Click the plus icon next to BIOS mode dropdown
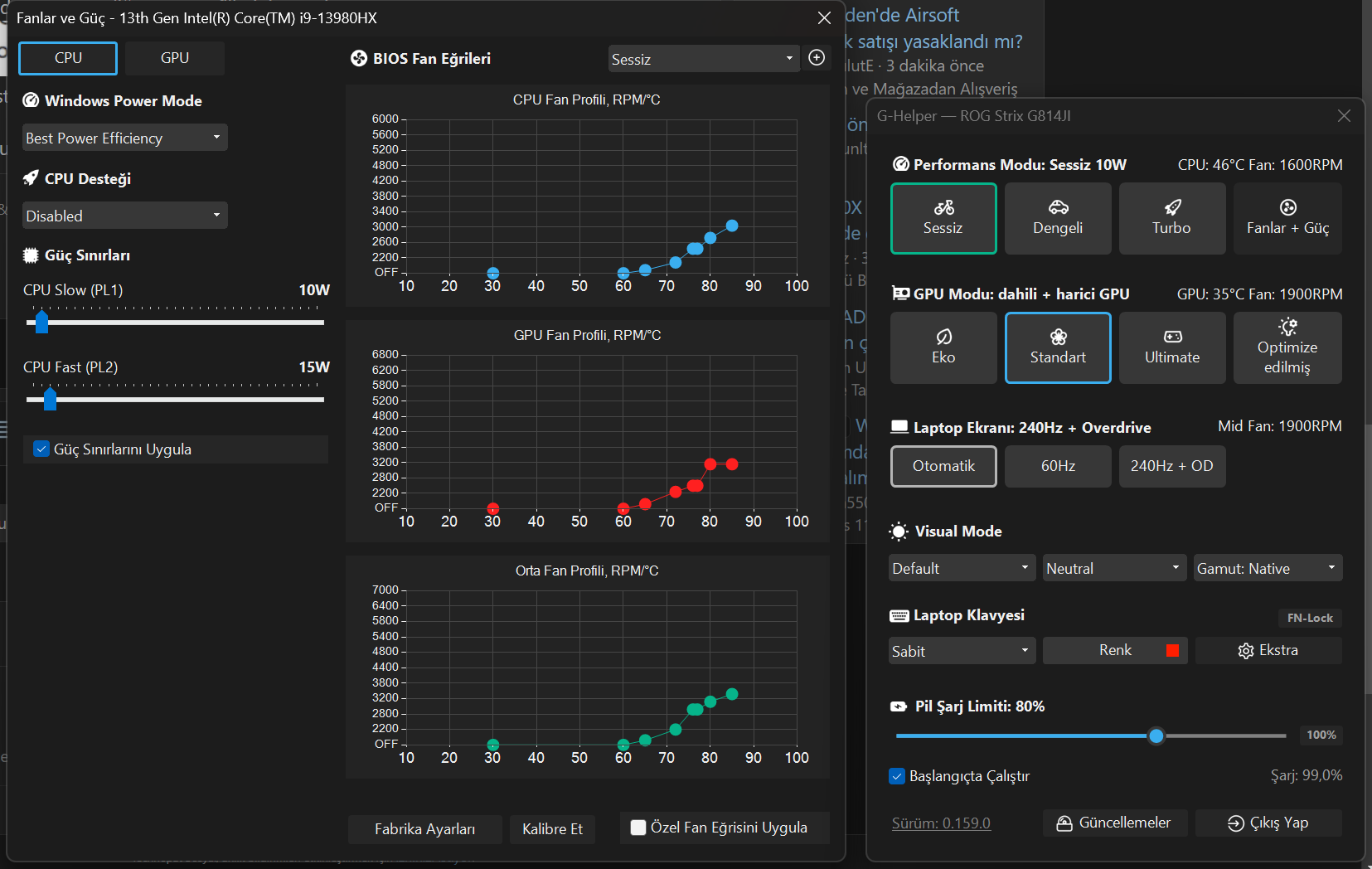 pos(817,57)
